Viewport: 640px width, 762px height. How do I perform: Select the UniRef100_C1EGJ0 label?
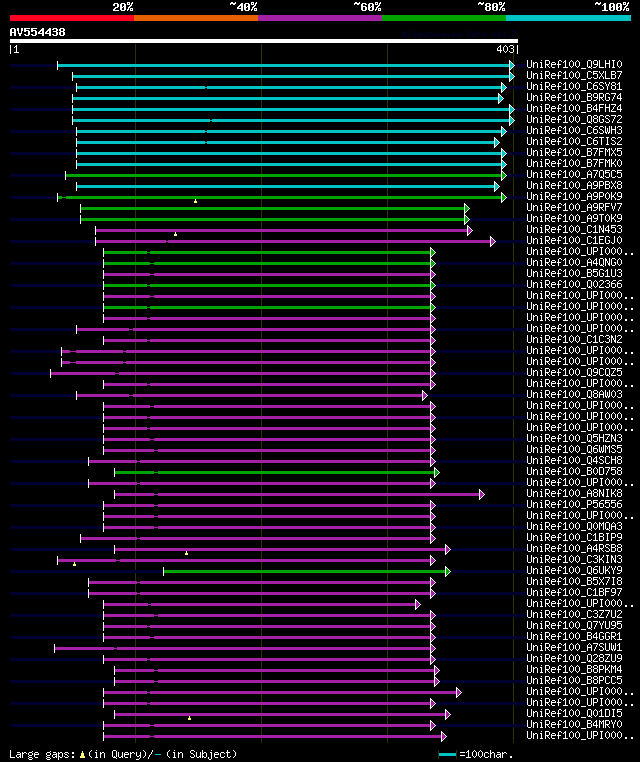click(574, 240)
